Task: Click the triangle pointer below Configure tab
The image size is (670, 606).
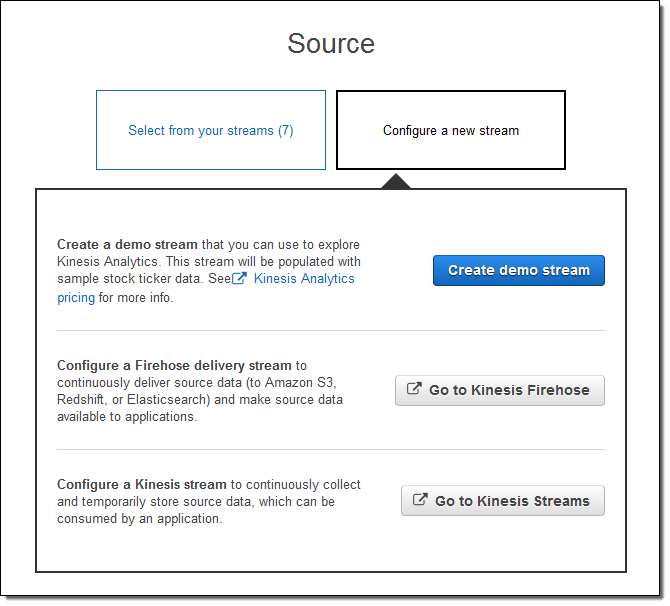Action: coord(396,180)
